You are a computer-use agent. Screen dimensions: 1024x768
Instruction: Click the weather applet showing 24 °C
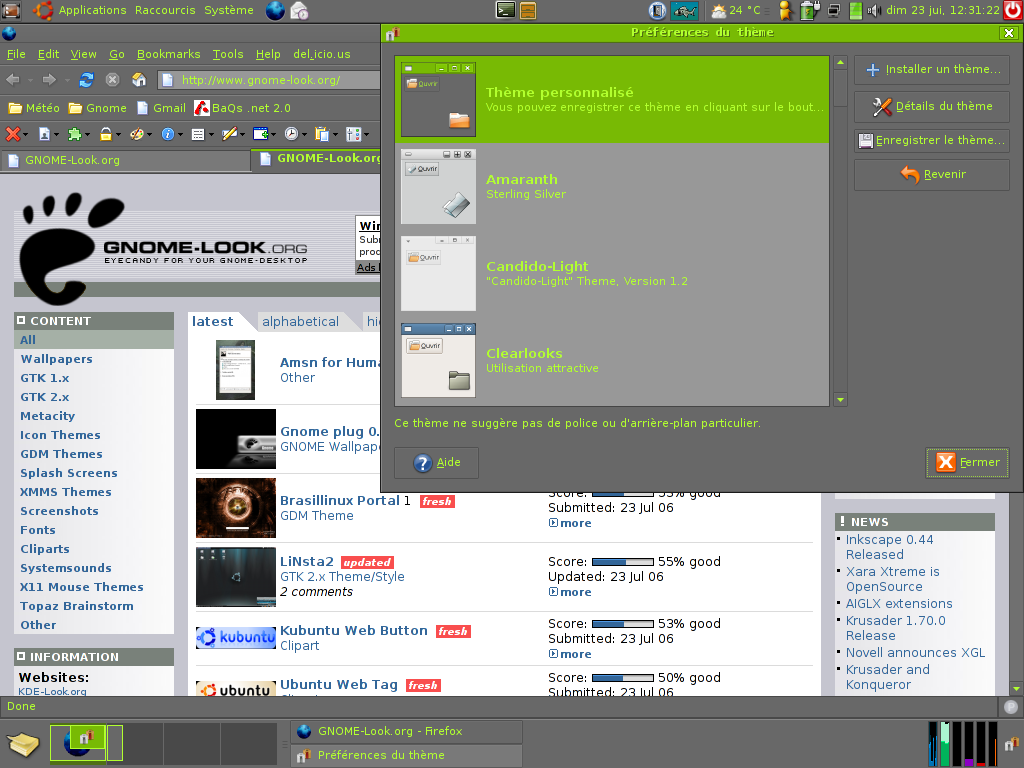point(738,10)
